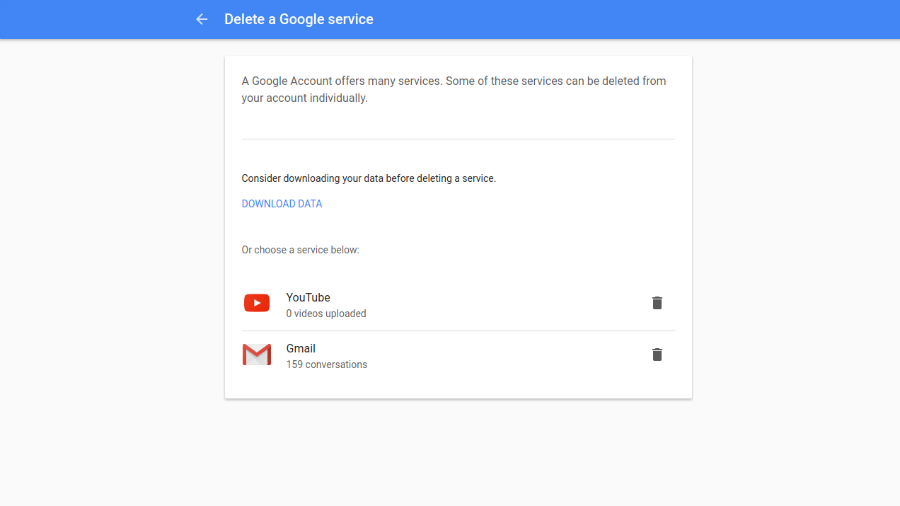900x506 pixels.
Task: Click the 'Or choose a service below' label
Action: tap(301, 250)
